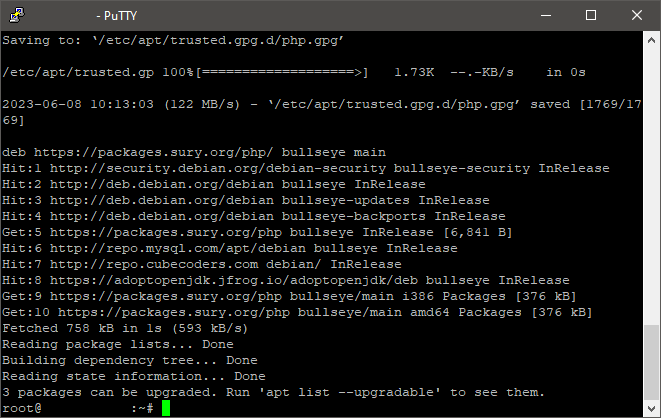
Task: Maximize the PuTTY window
Action: click(591, 15)
